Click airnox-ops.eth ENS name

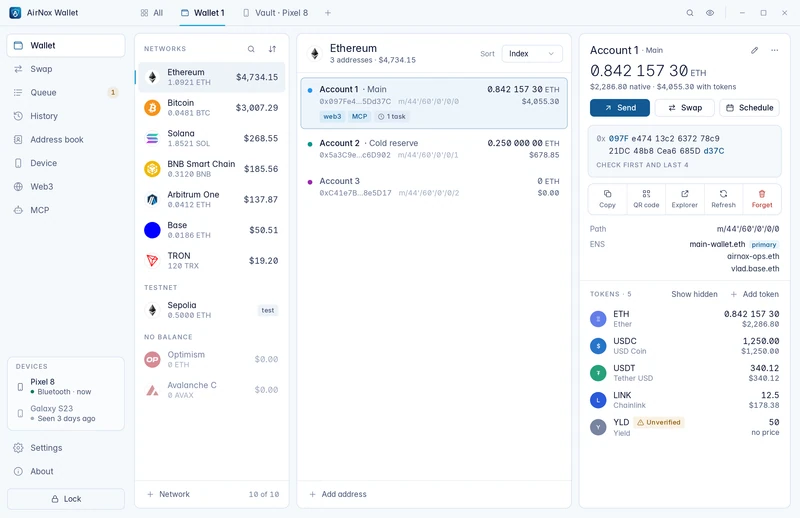click(x=753, y=256)
